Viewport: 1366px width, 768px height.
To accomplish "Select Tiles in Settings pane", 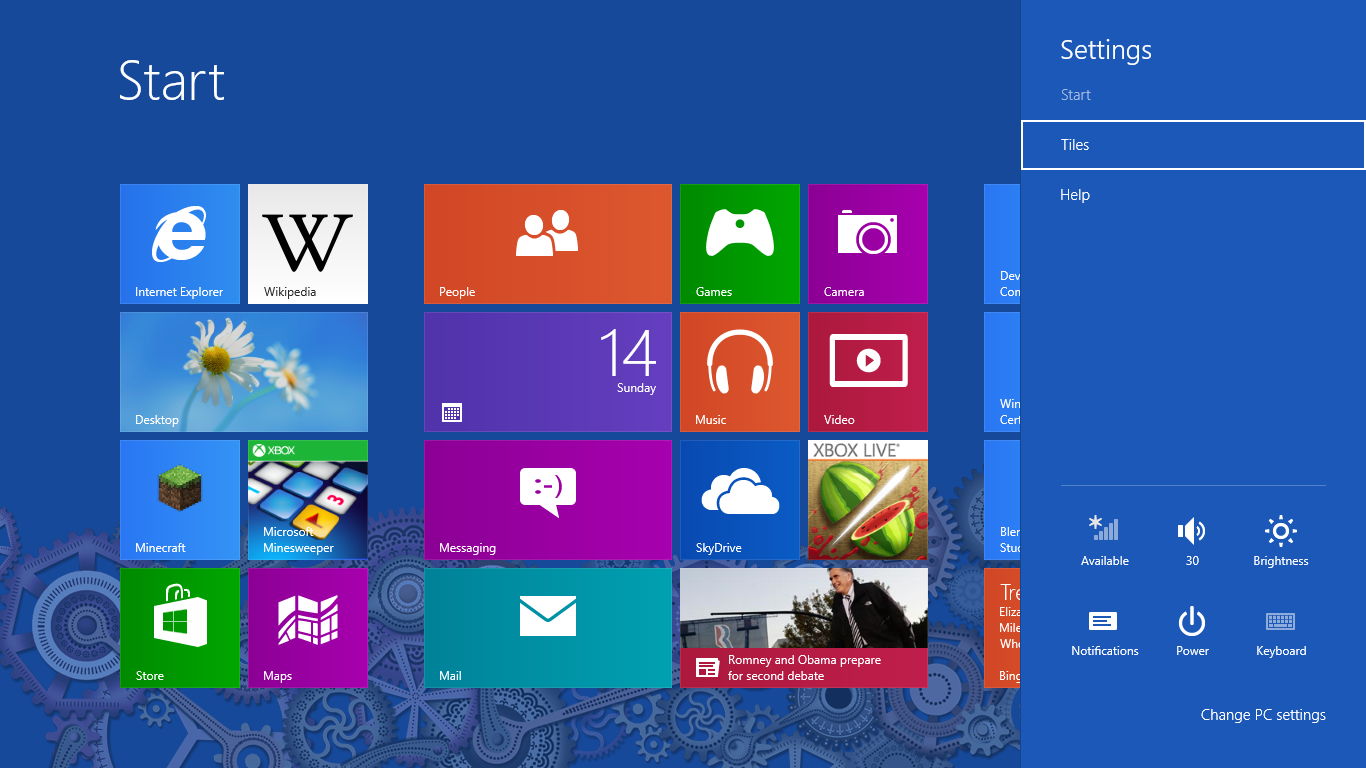I will pyautogui.click(x=1193, y=145).
